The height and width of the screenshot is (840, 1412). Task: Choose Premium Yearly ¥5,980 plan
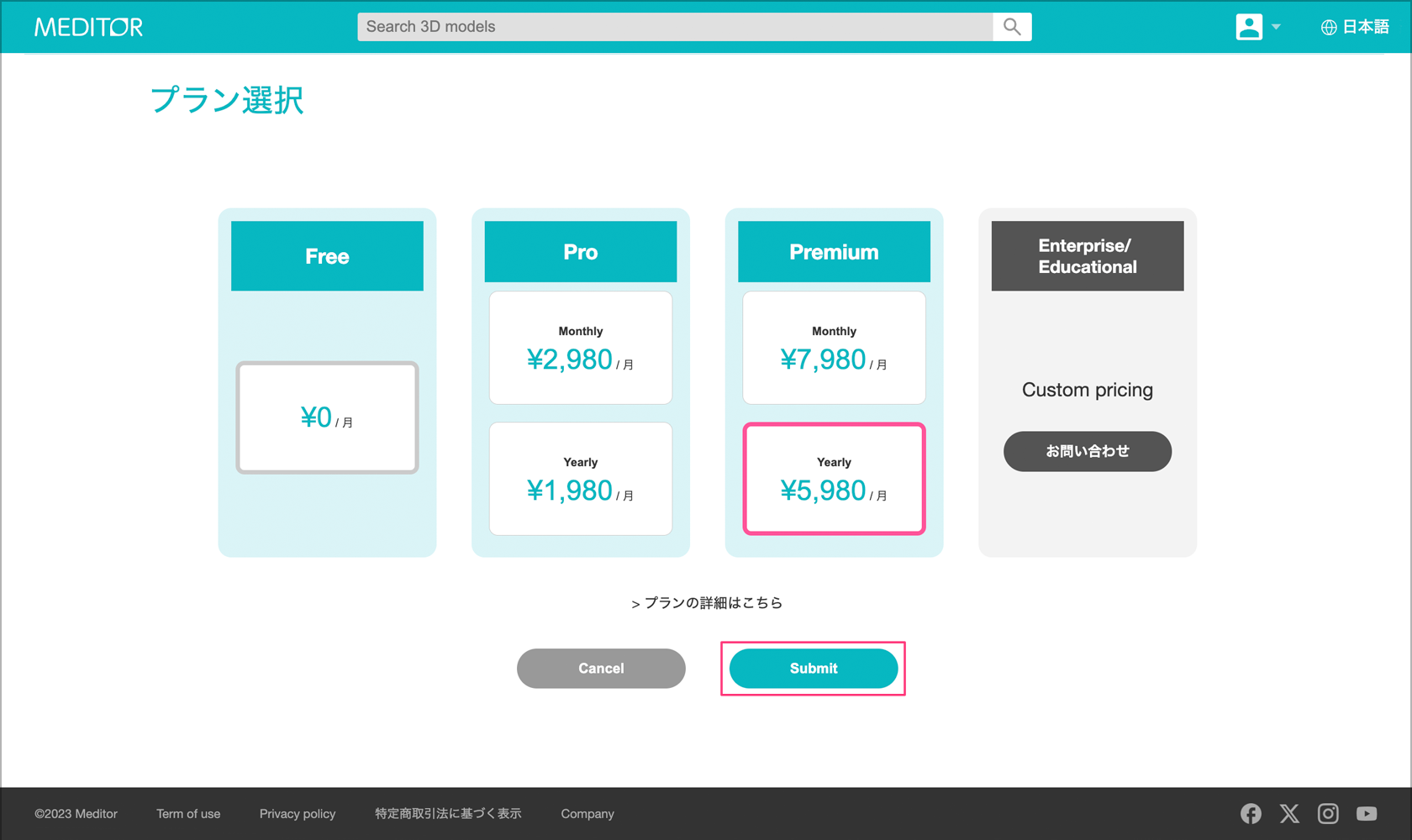tap(834, 479)
